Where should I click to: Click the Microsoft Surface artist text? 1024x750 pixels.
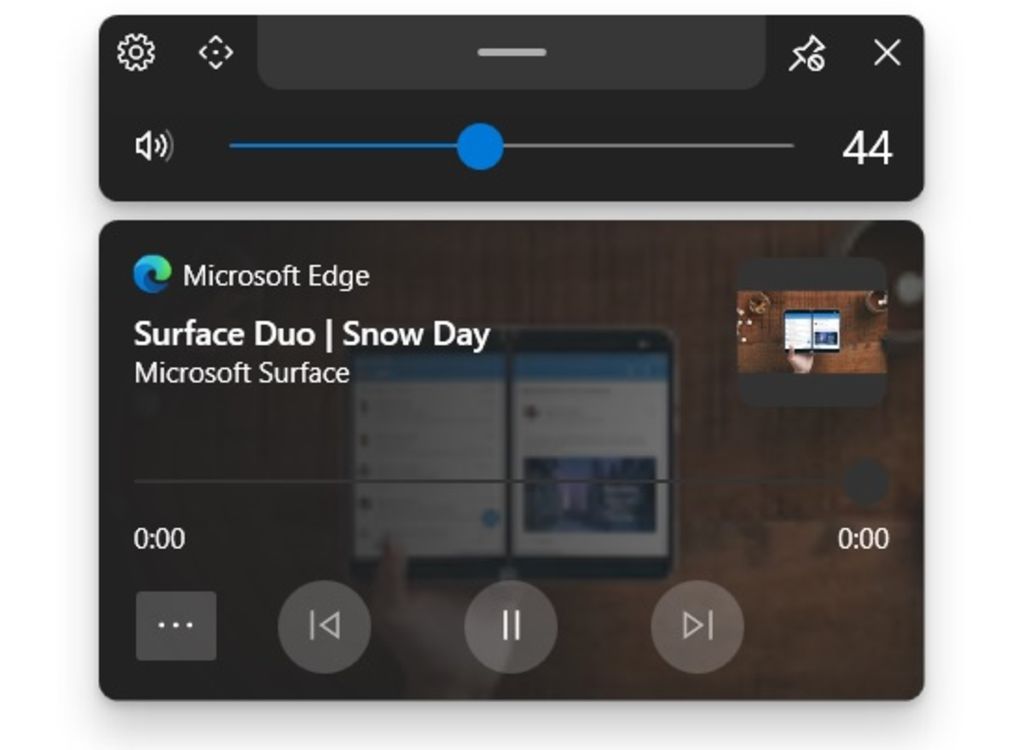(241, 373)
